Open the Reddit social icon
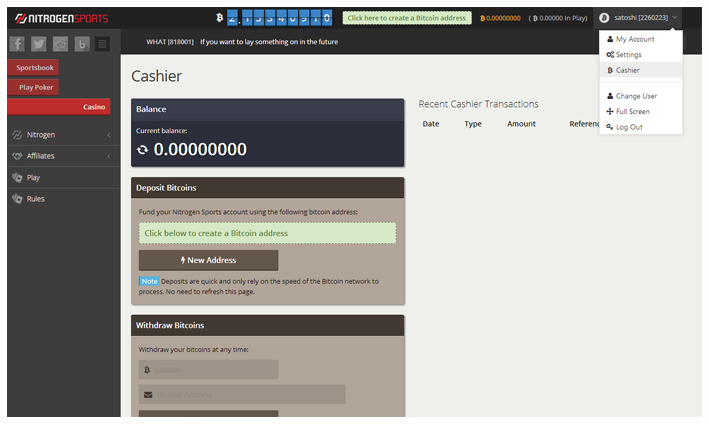Viewport: 709px width, 424px height. pos(60,43)
